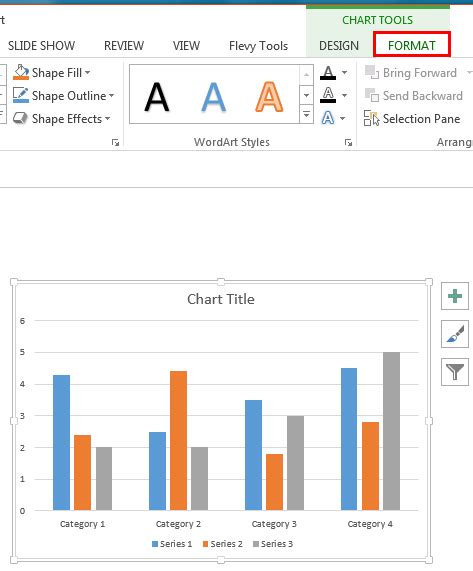Switch to the FORMAT tab
Screen dimensions: 473x571
pos(412,46)
